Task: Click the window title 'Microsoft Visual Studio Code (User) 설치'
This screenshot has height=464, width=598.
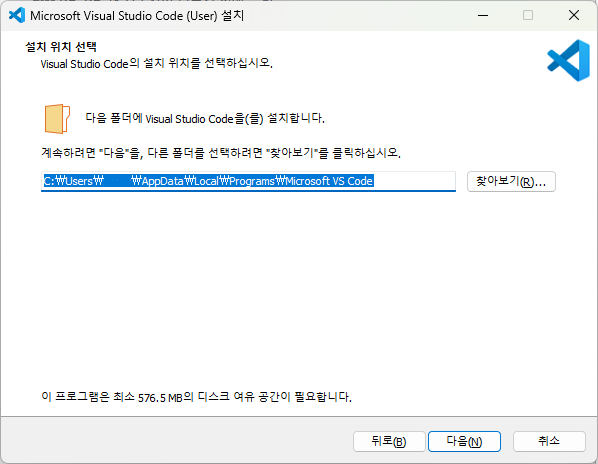Action: click(137, 16)
